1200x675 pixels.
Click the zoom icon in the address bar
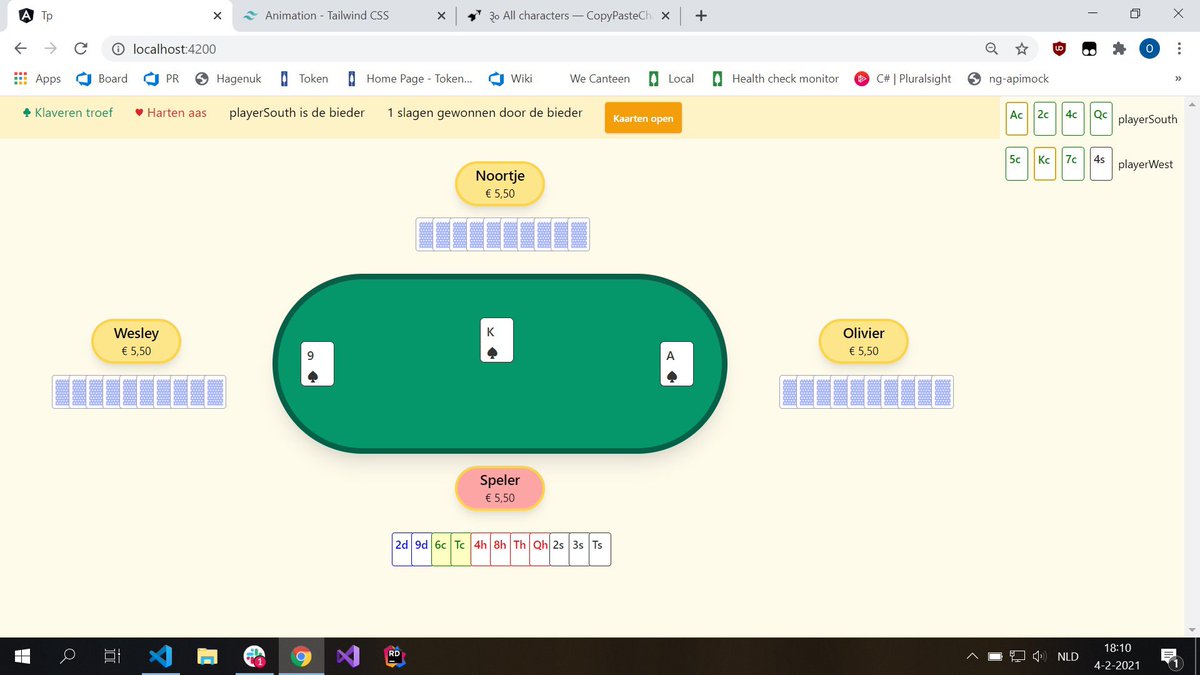point(991,48)
